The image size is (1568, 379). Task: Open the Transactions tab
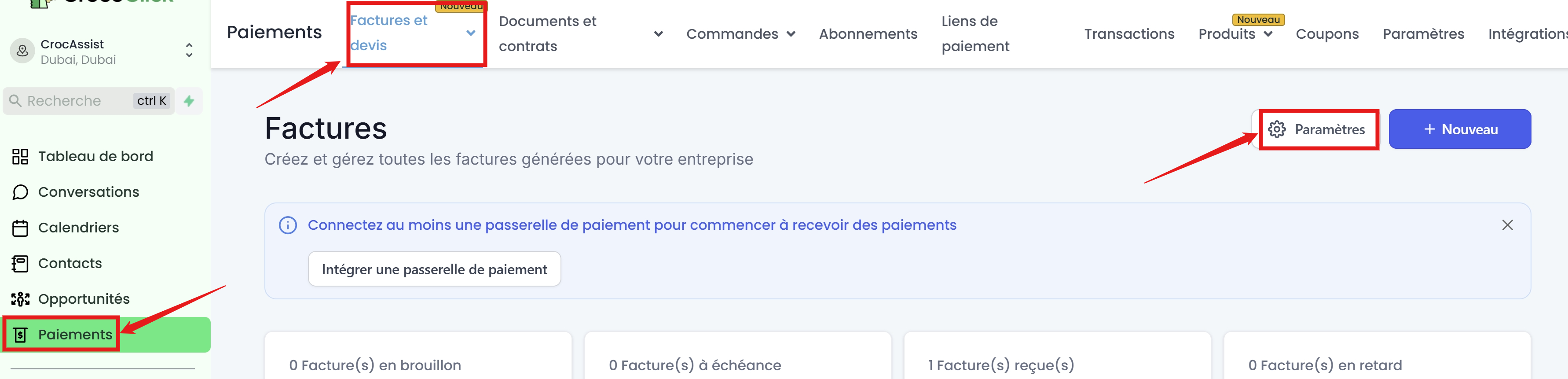(1128, 34)
